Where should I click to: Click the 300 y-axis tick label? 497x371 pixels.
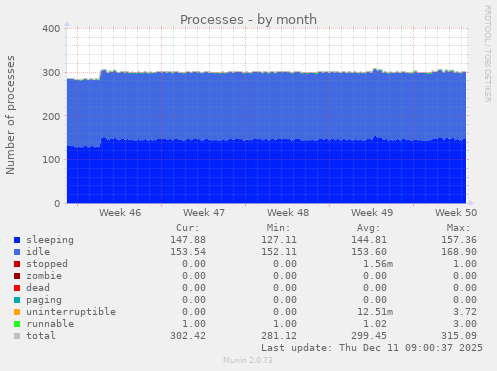tap(51, 73)
